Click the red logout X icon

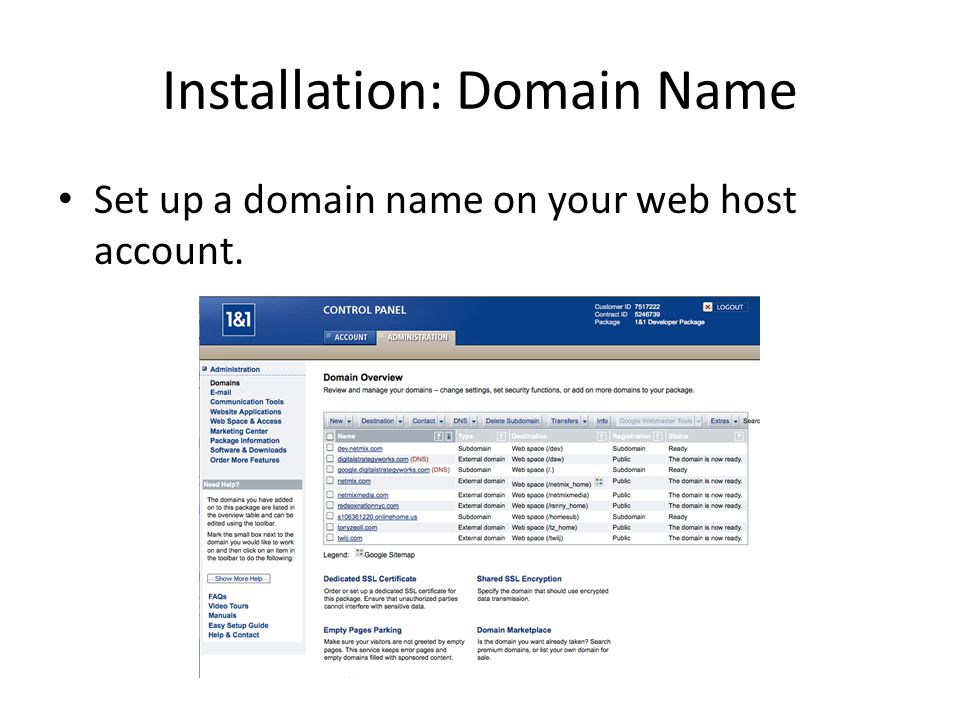coord(708,307)
